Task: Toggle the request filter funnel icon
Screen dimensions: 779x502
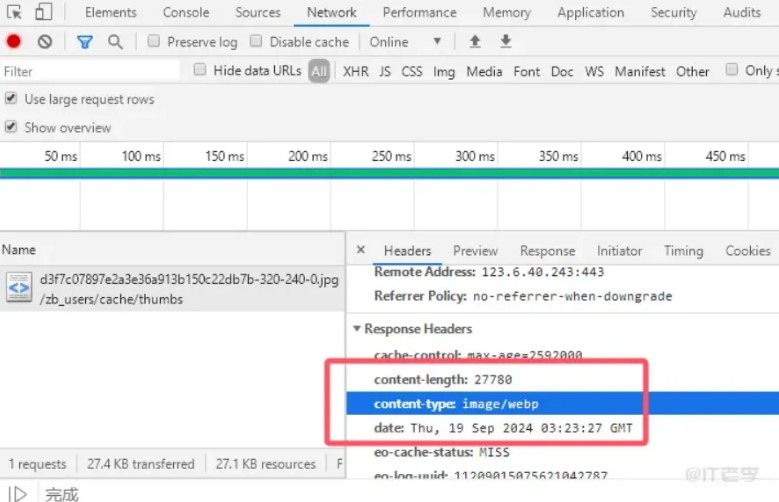Action: [85, 42]
